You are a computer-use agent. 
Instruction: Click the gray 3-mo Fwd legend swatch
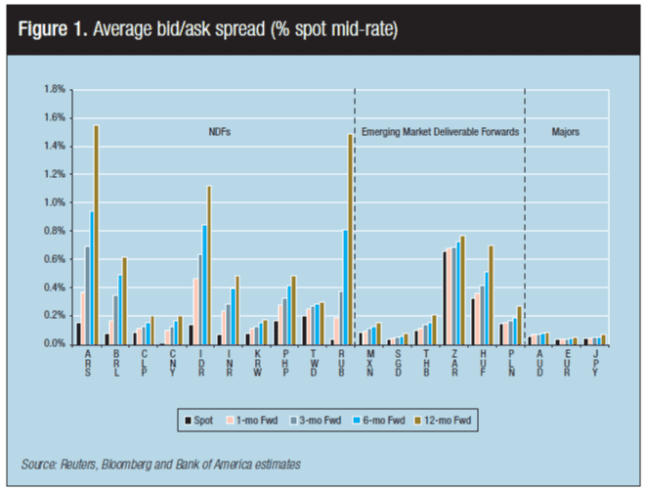click(294, 420)
